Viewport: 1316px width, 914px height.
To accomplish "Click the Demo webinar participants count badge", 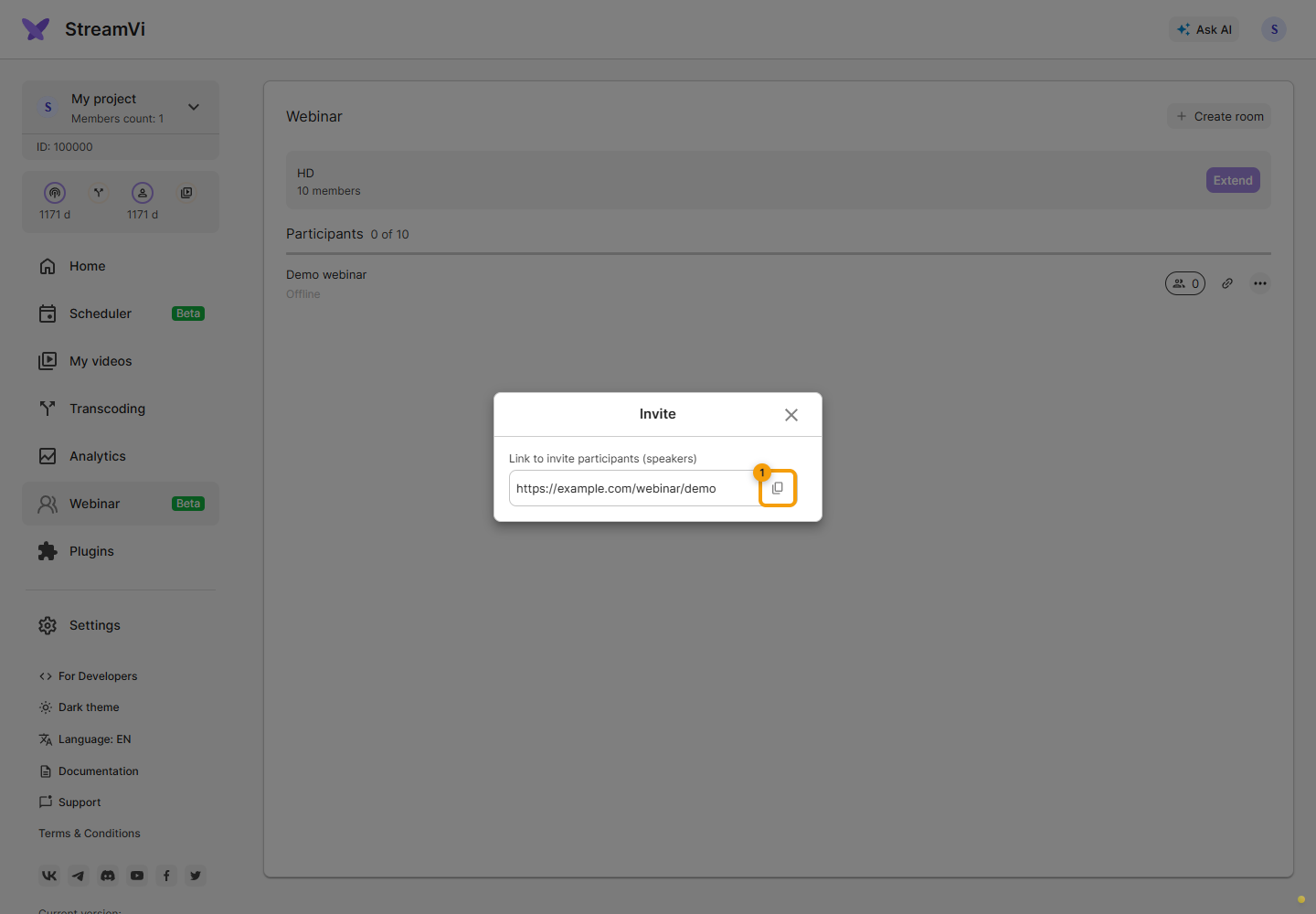I will coord(1185,283).
